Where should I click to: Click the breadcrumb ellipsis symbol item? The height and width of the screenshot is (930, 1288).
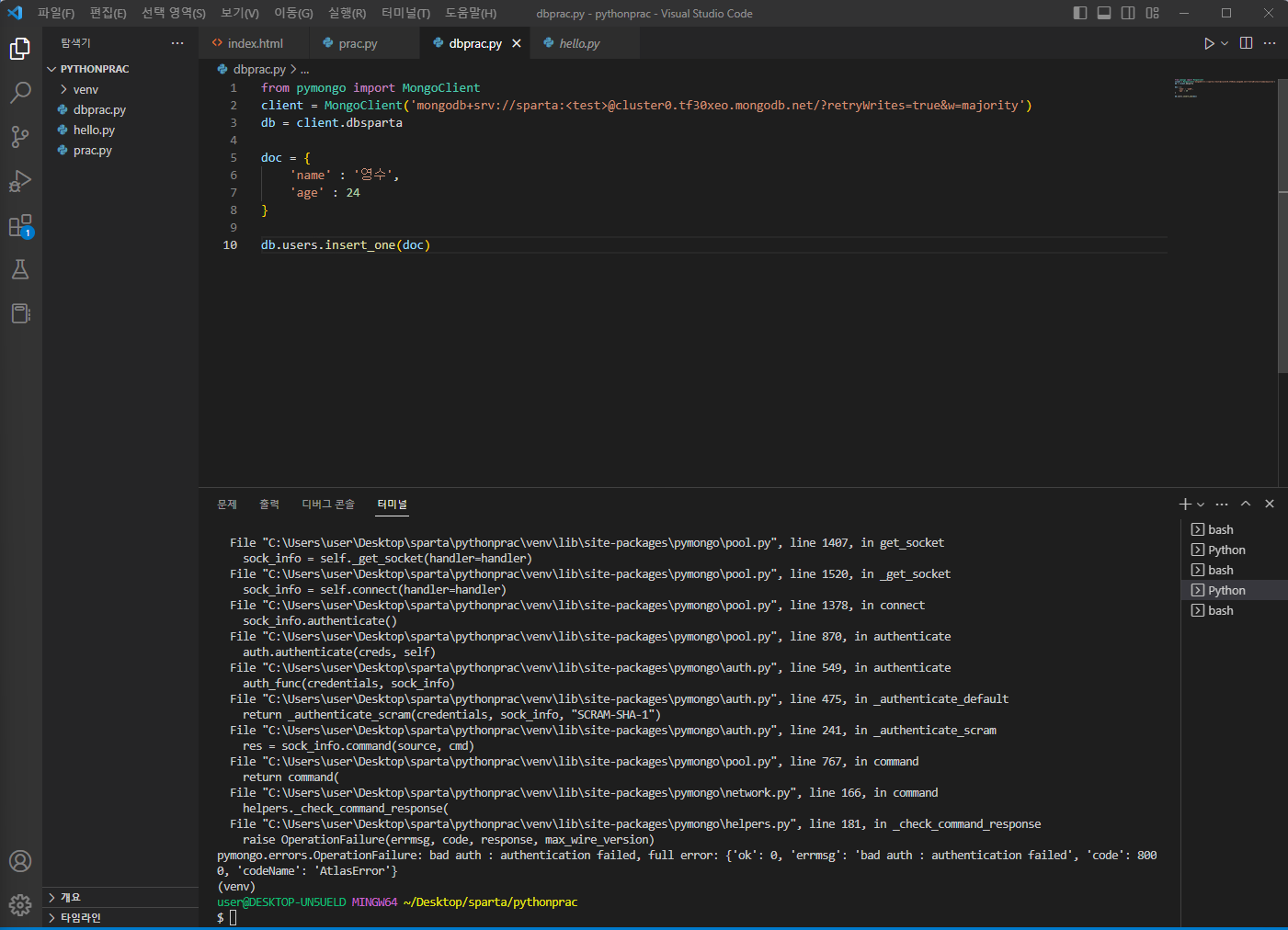click(x=305, y=69)
